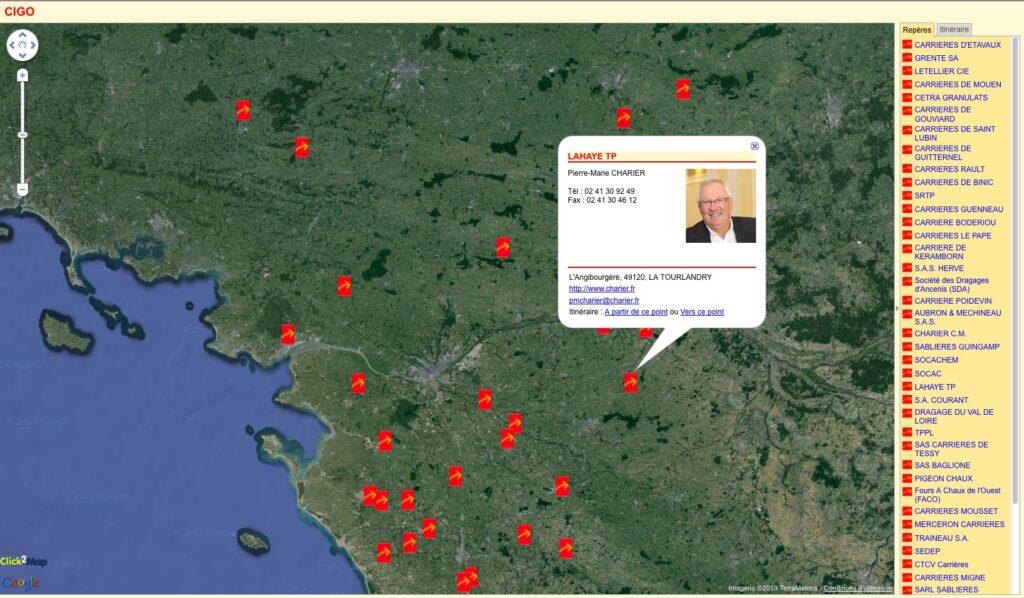Viewport: 1024px width, 598px height.
Task: Select GRENTE SA in the list
Action: (936, 58)
